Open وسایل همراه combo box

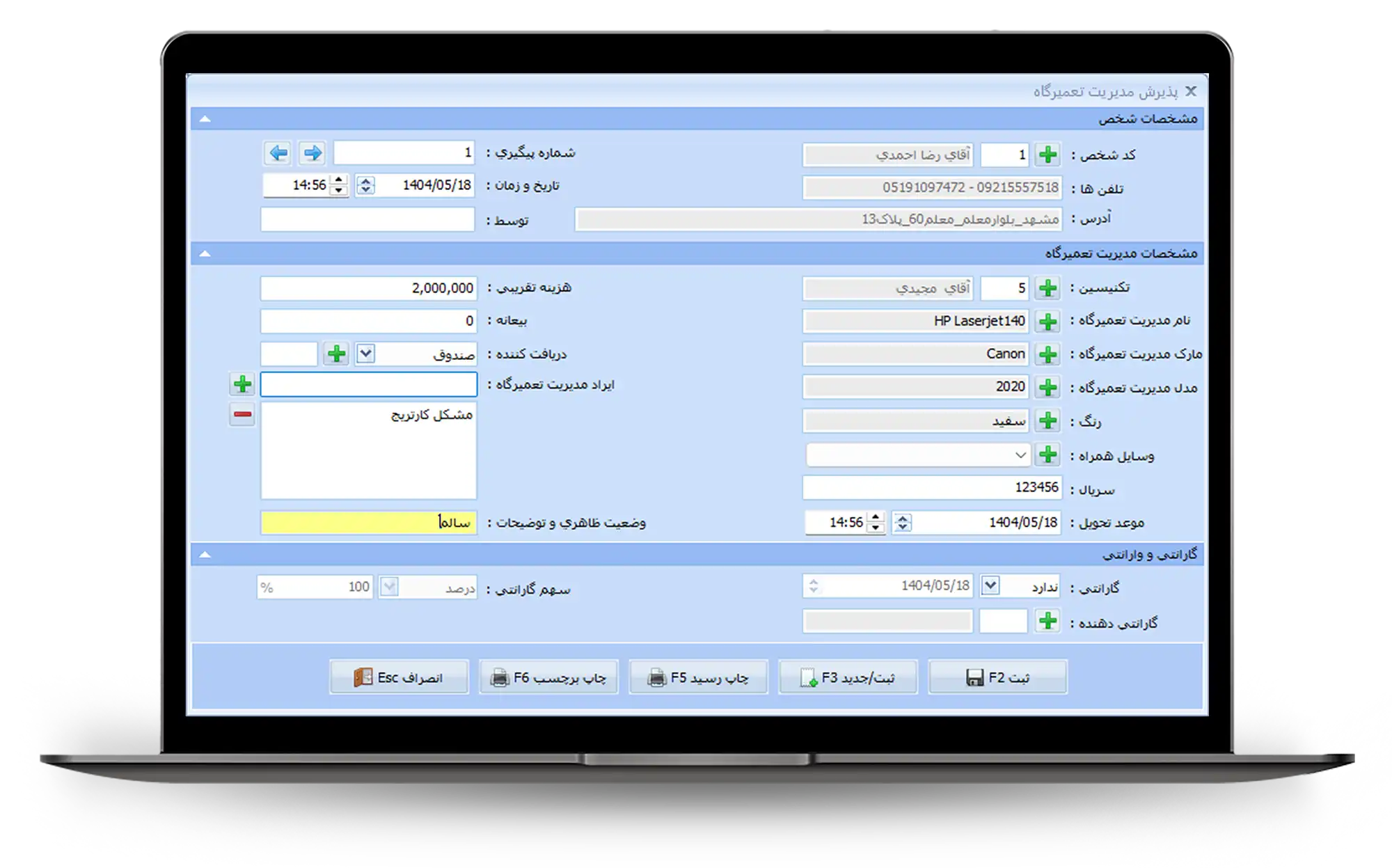pos(1020,455)
